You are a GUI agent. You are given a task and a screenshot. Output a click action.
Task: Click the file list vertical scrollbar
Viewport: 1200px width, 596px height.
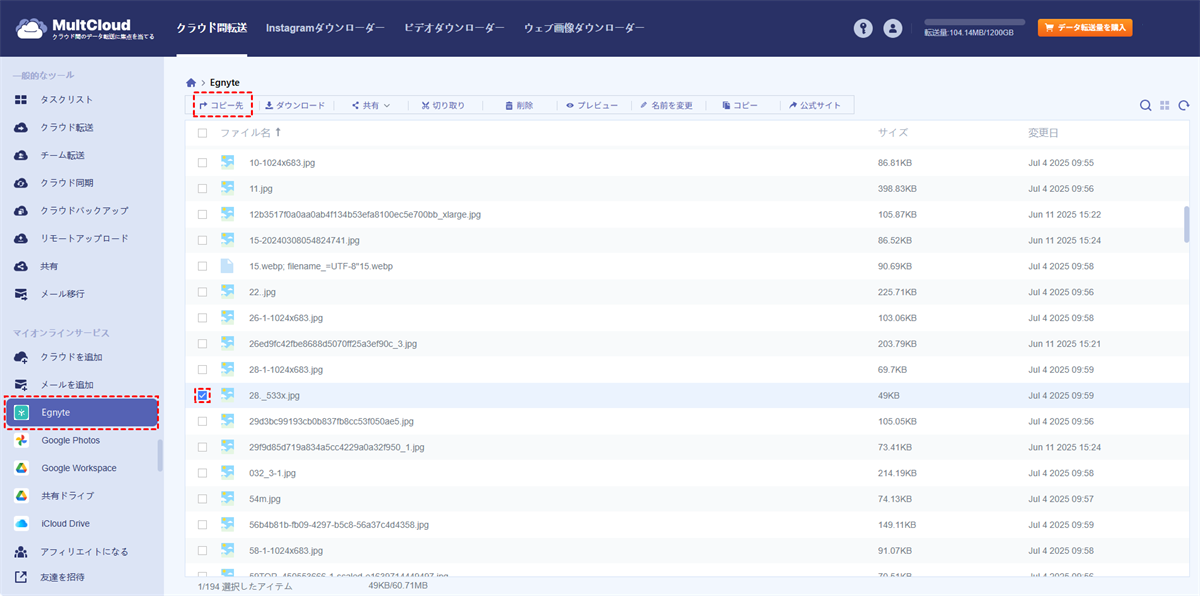pyautogui.click(x=1187, y=224)
